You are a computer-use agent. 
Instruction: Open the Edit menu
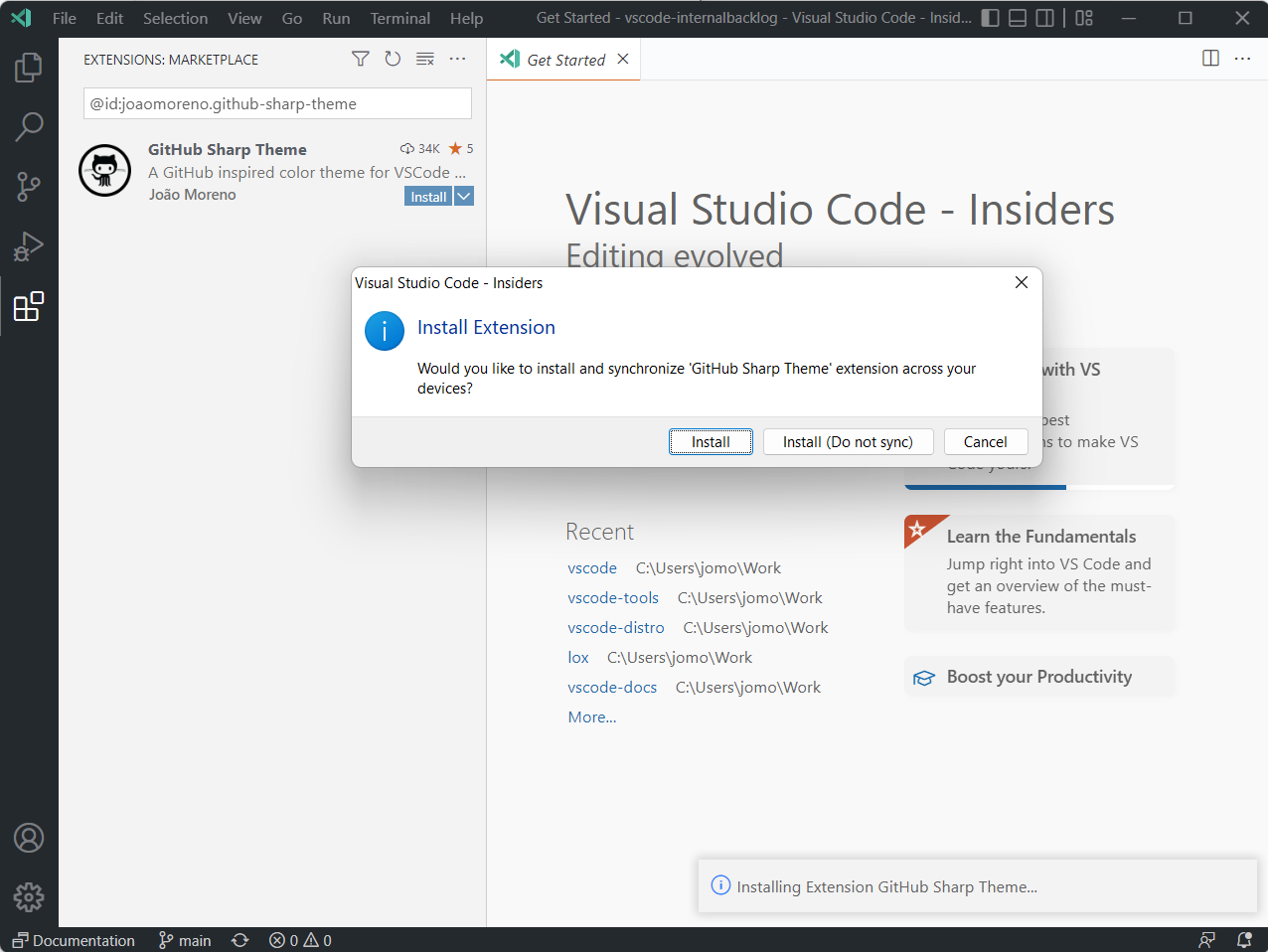pos(110,18)
